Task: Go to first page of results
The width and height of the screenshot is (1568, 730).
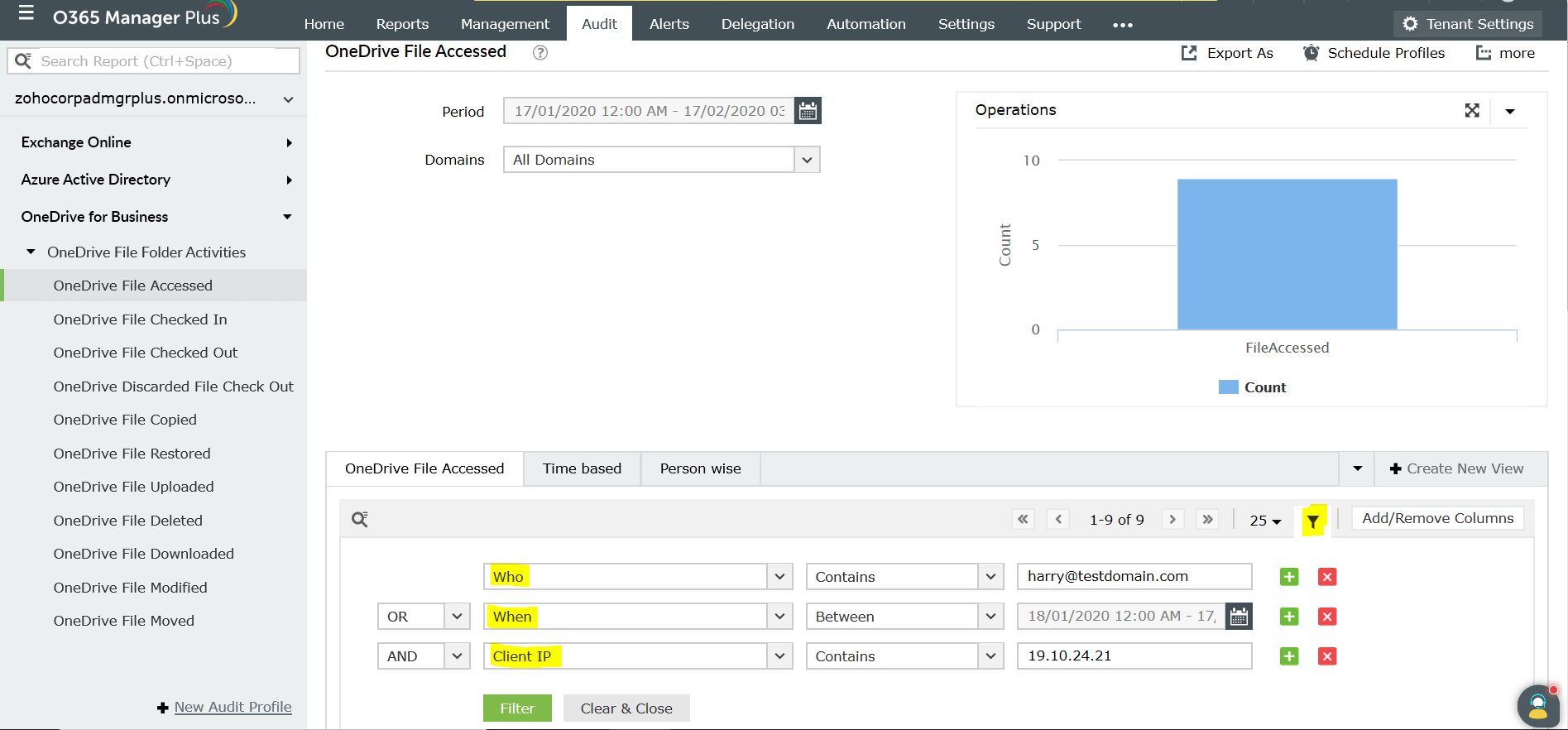Action: [x=1024, y=519]
